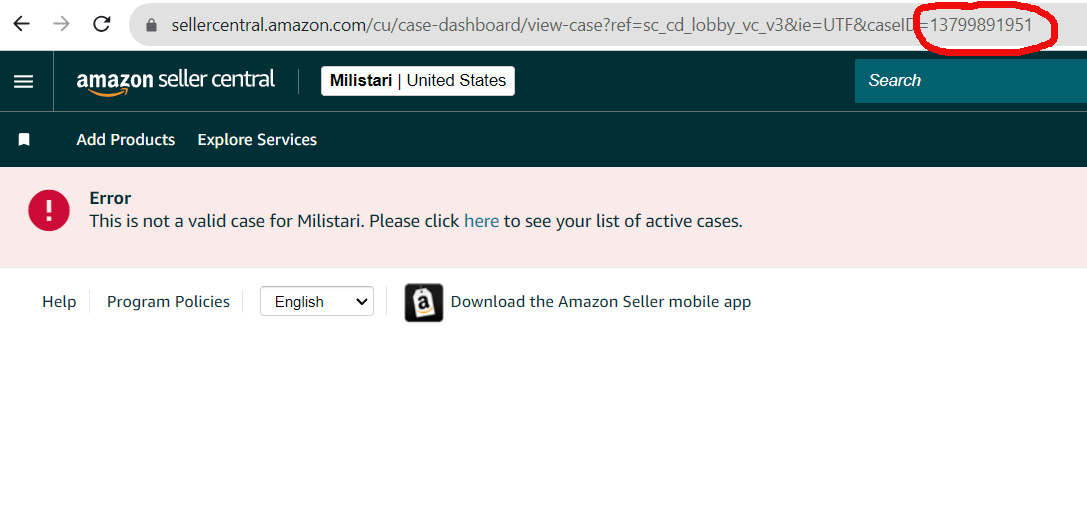Click the Amazon Seller app icon
This screenshot has width=1087, height=505.
(x=424, y=302)
